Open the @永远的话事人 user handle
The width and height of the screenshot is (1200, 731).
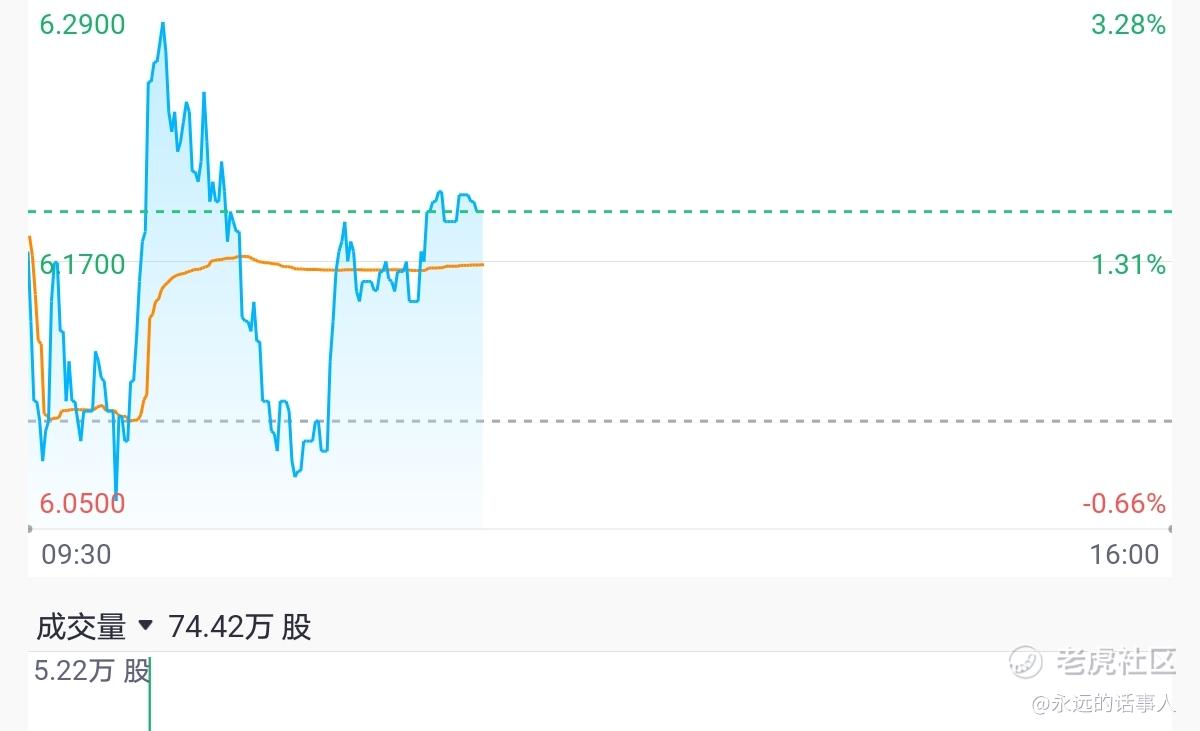(x=1103, y=705)
